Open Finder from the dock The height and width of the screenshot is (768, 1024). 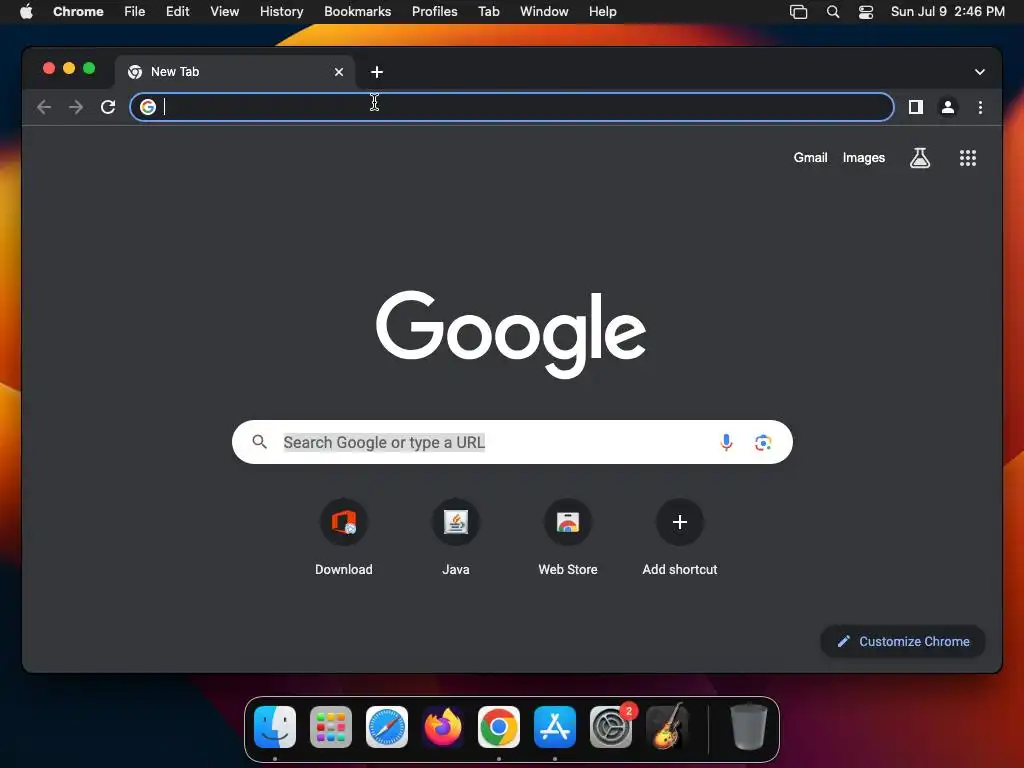[274, 727]
